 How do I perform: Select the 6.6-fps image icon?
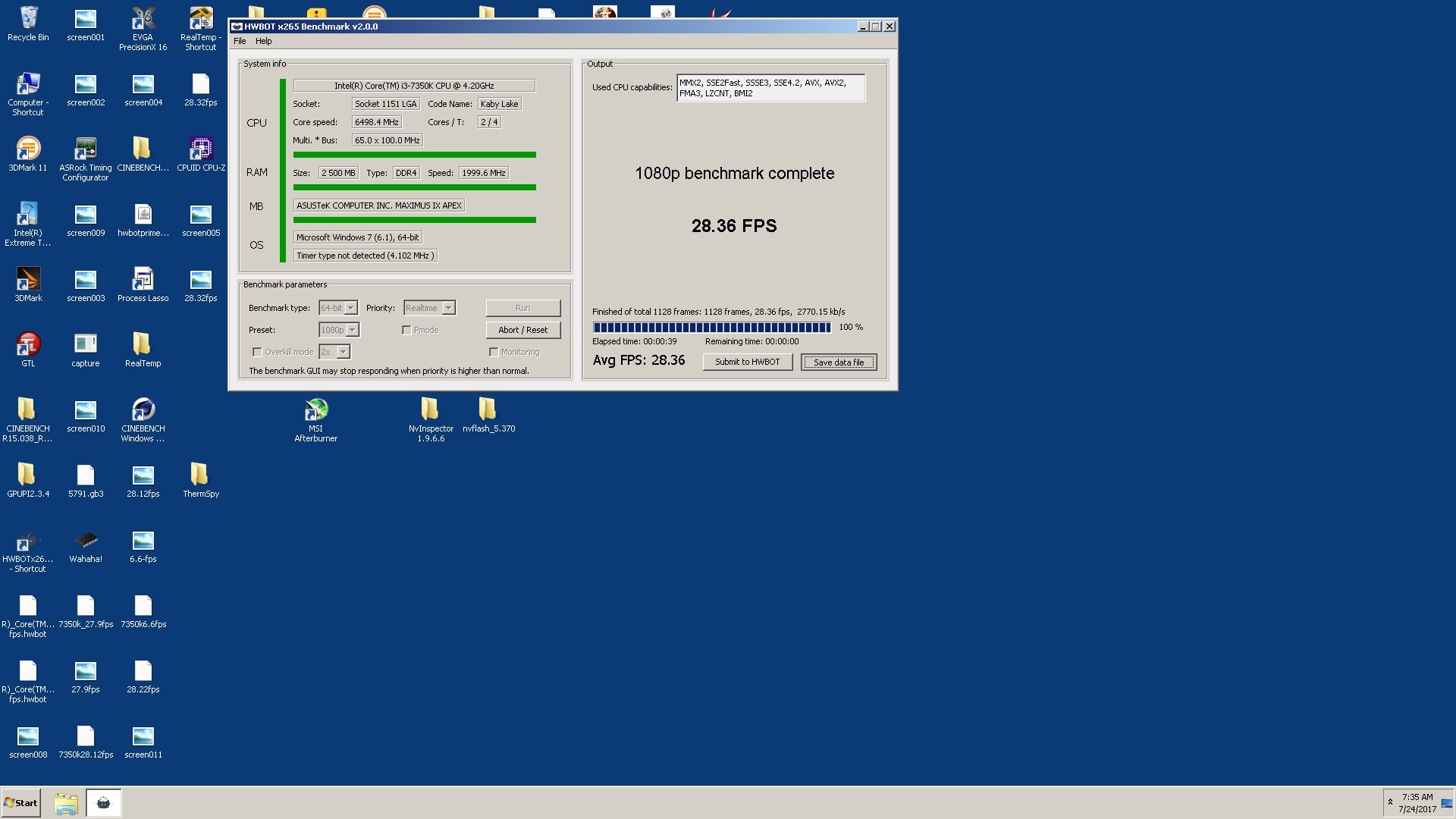(x=143, y=545)
